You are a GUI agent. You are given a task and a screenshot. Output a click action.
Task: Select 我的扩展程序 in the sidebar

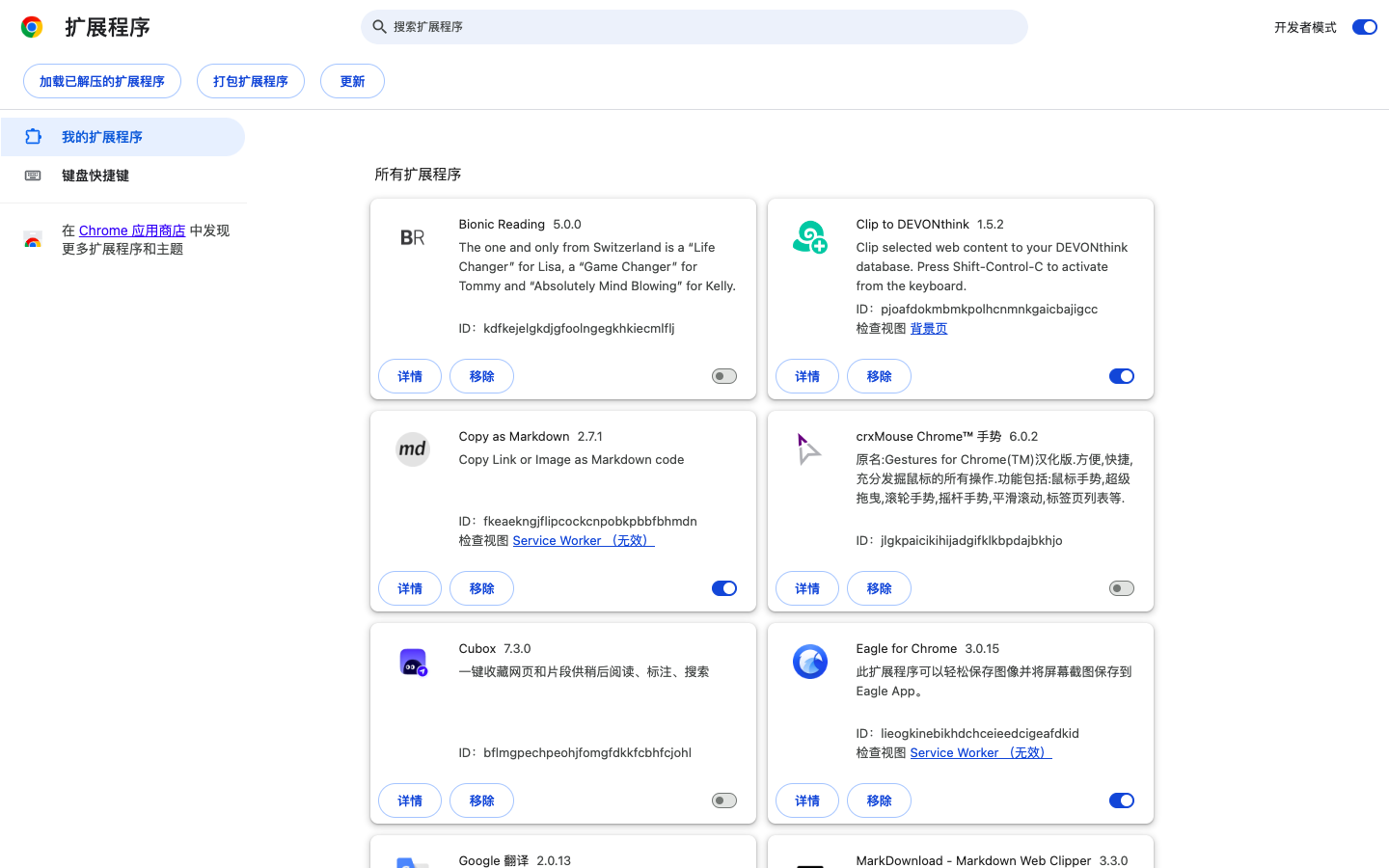100,136
